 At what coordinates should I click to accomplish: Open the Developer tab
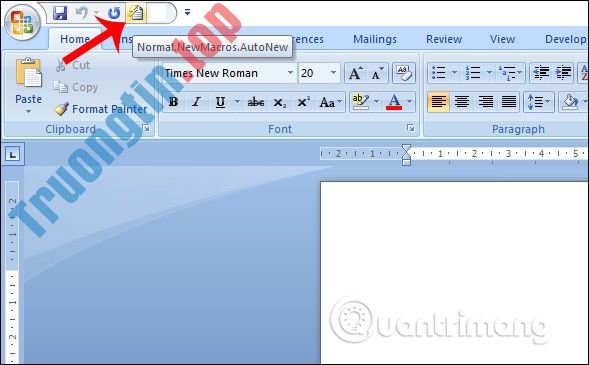click(x=565, y=39)
